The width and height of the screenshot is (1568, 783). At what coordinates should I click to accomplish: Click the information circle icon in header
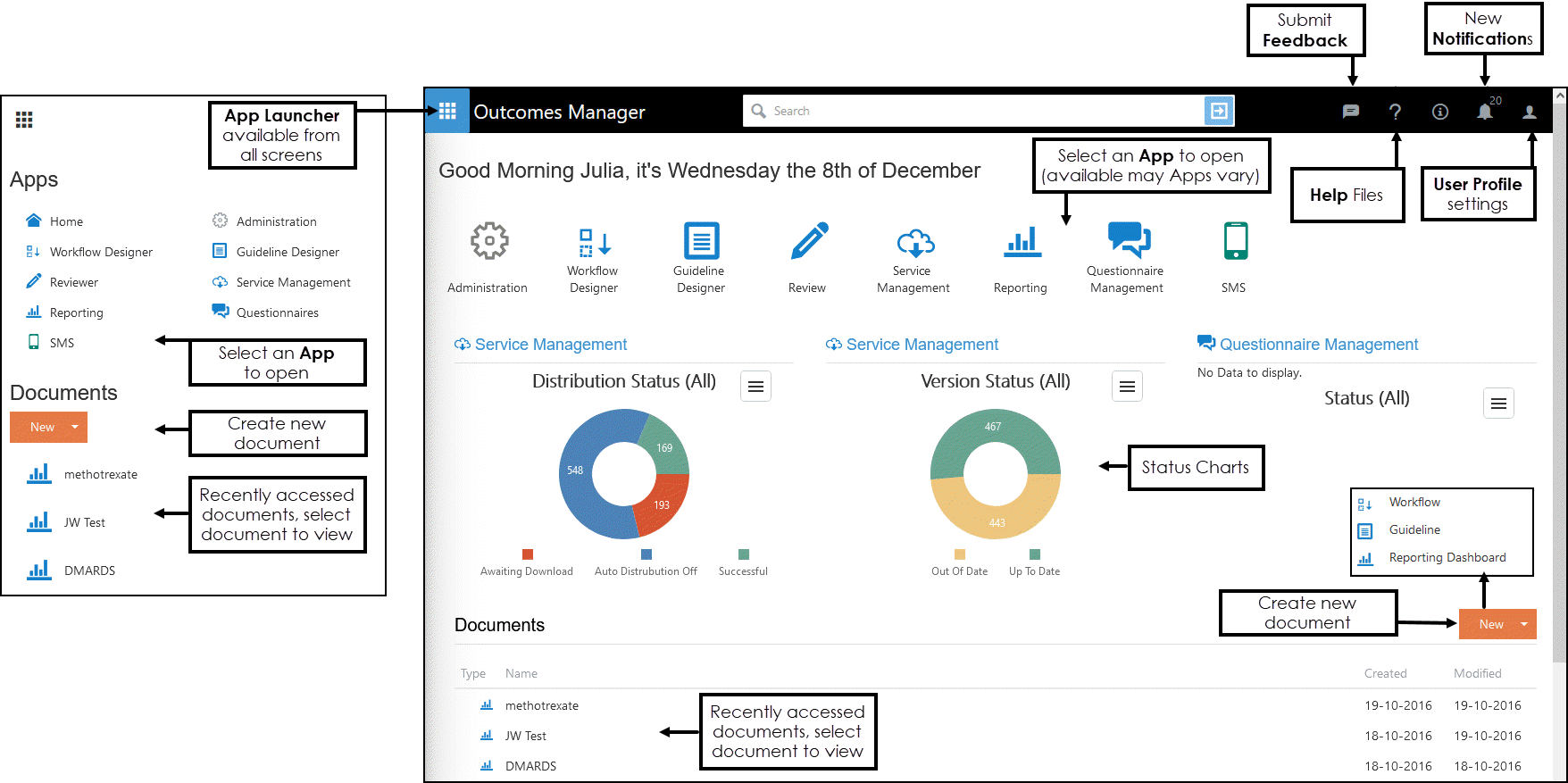1439,112
